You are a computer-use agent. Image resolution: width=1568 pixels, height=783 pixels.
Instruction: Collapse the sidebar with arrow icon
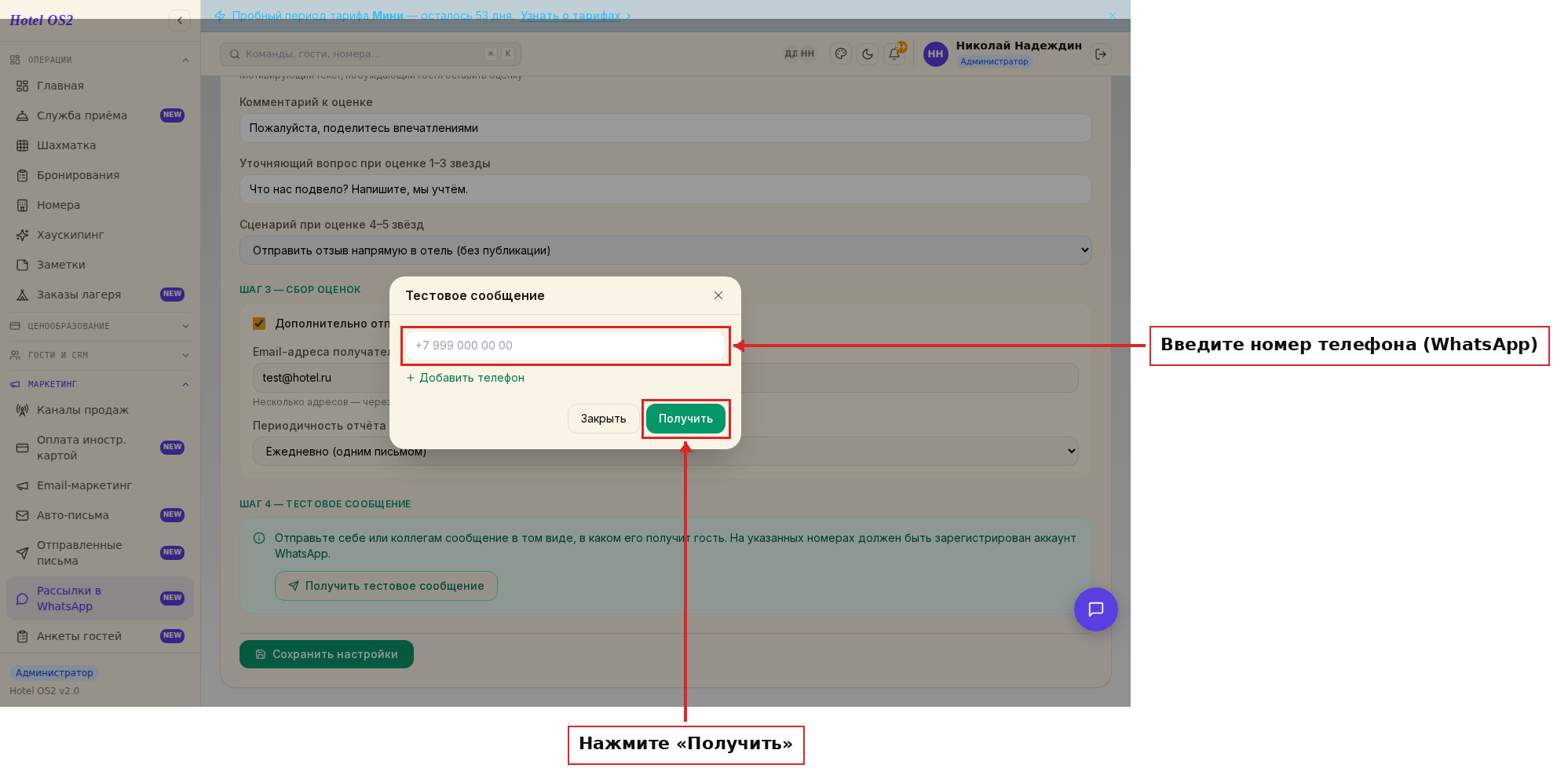[x=180, y=20]
